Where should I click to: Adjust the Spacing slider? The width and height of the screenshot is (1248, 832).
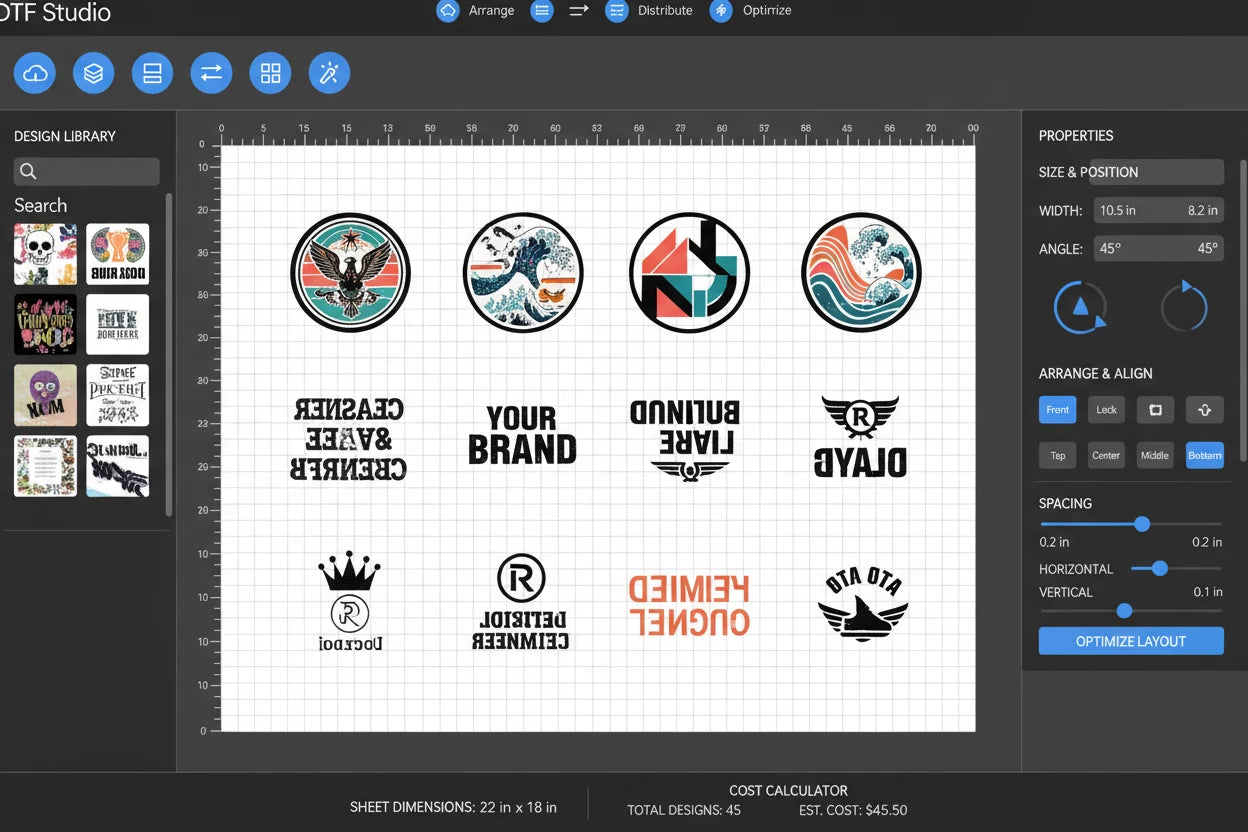point(1141,523)
